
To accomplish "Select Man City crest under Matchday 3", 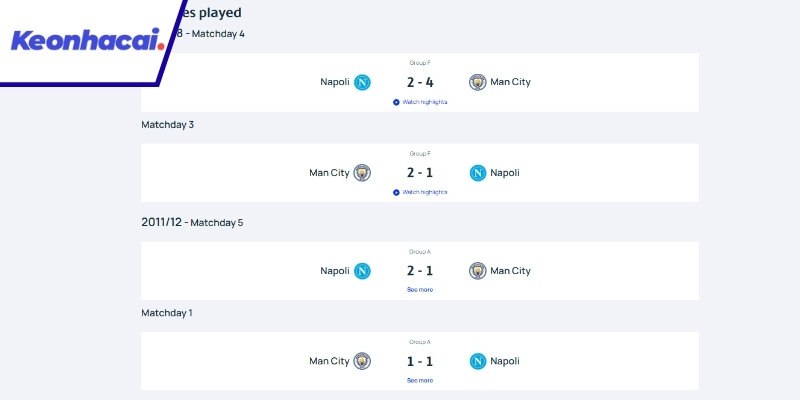I will (362, 173).
